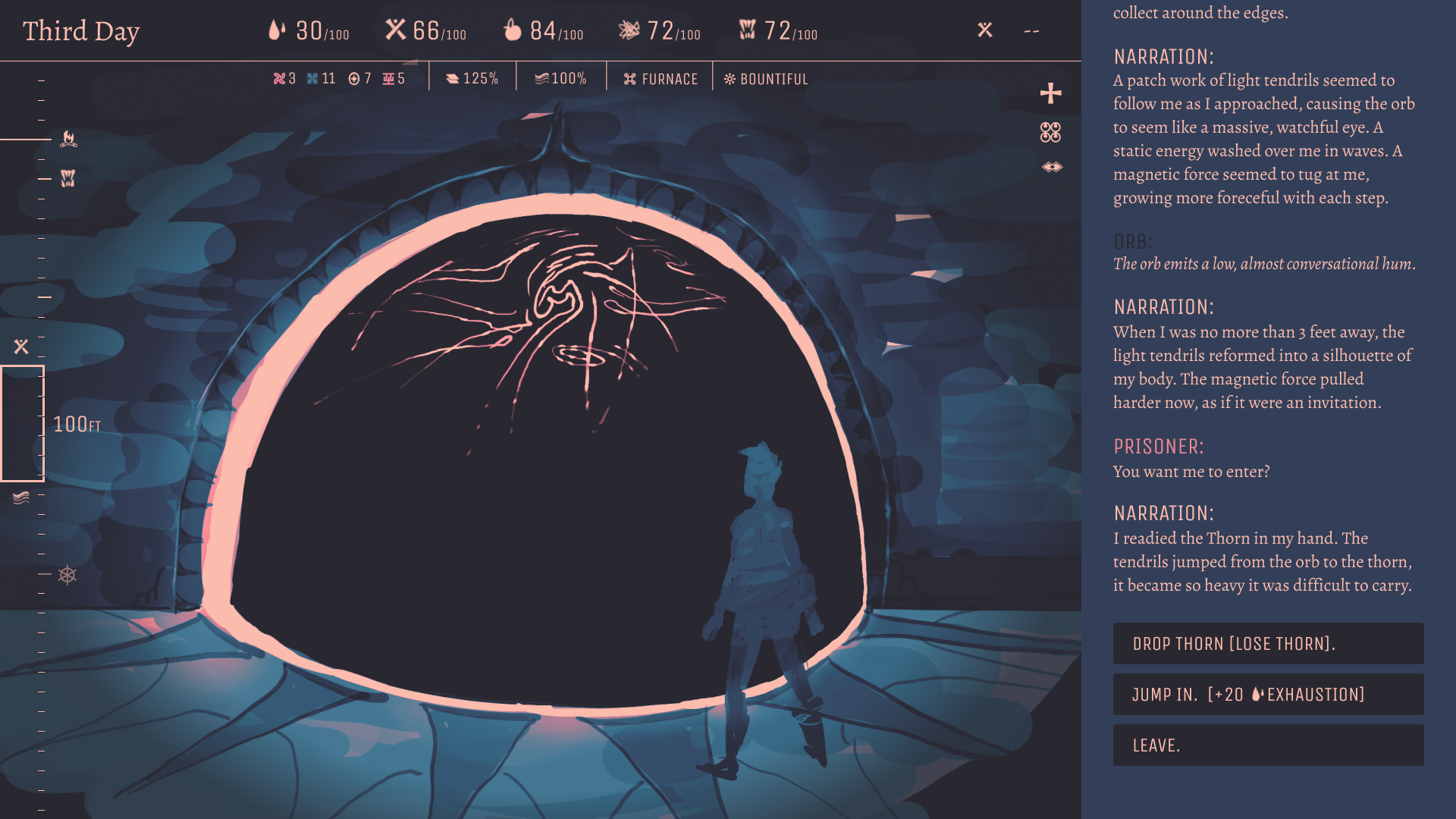This screenshot has width=1456, height=819.
Task: Choose Jump In +20 Exhaustion option
Action: coord(1268,695)
